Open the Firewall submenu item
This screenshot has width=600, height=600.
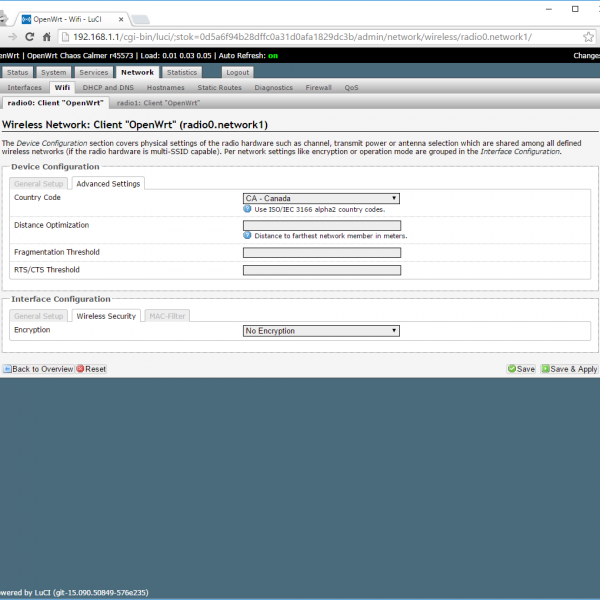click(x=318, y=87)
